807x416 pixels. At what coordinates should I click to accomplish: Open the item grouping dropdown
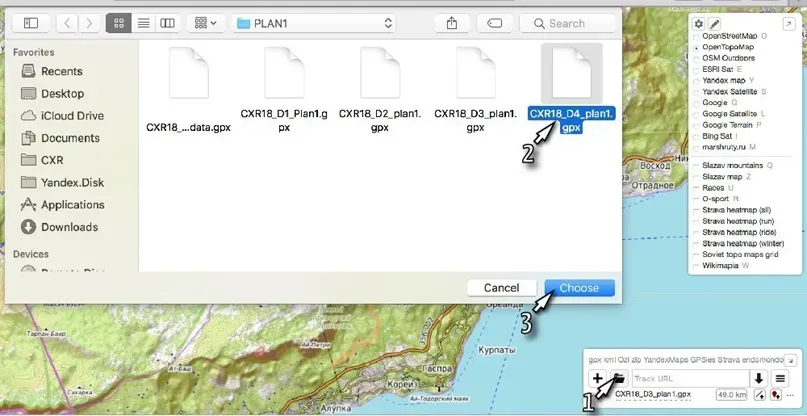(206, 23)
